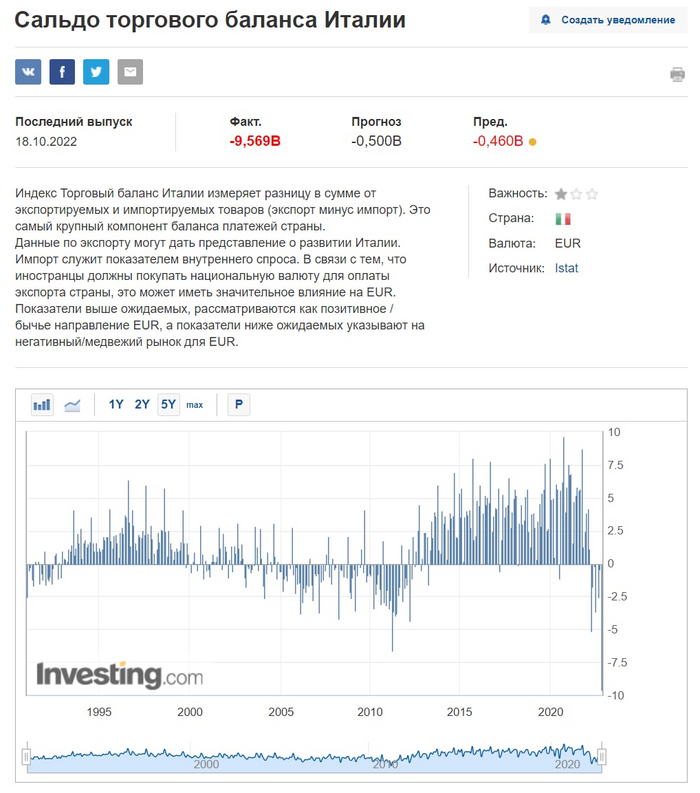Select the 1Y chart range

click(116, 405)
